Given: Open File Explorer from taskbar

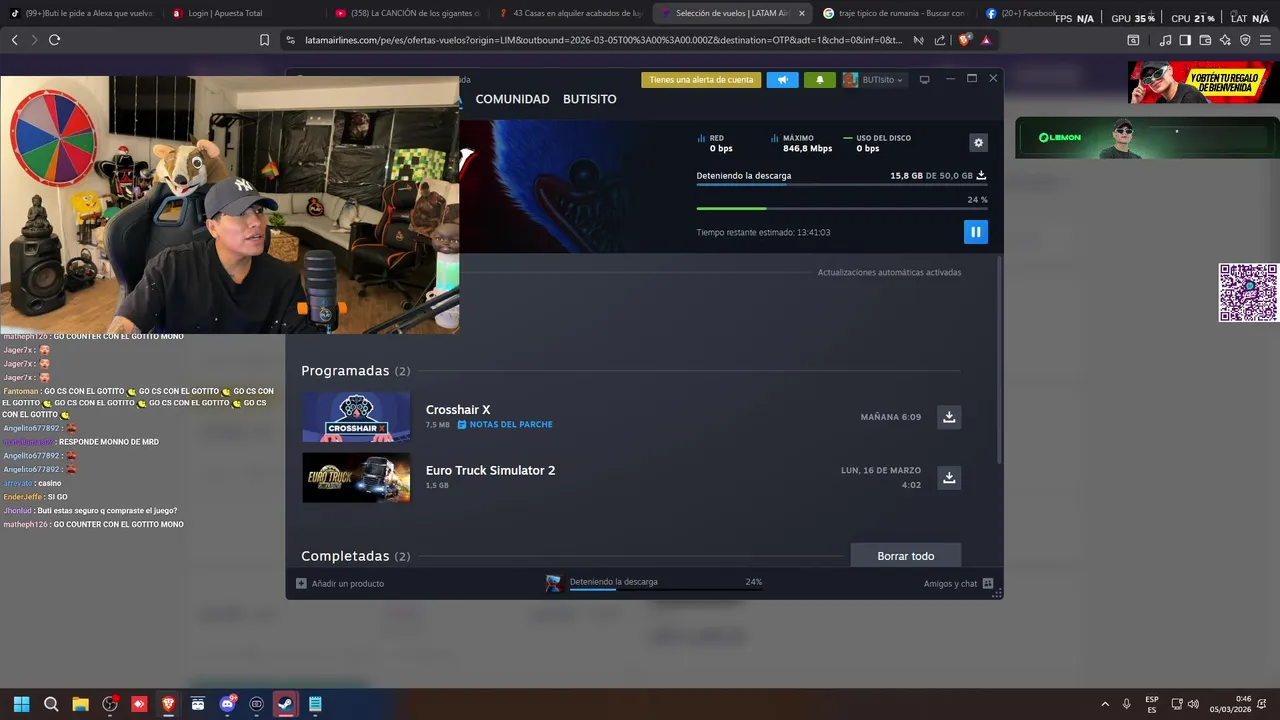Looking at the screenshot, I should [80, 704].
